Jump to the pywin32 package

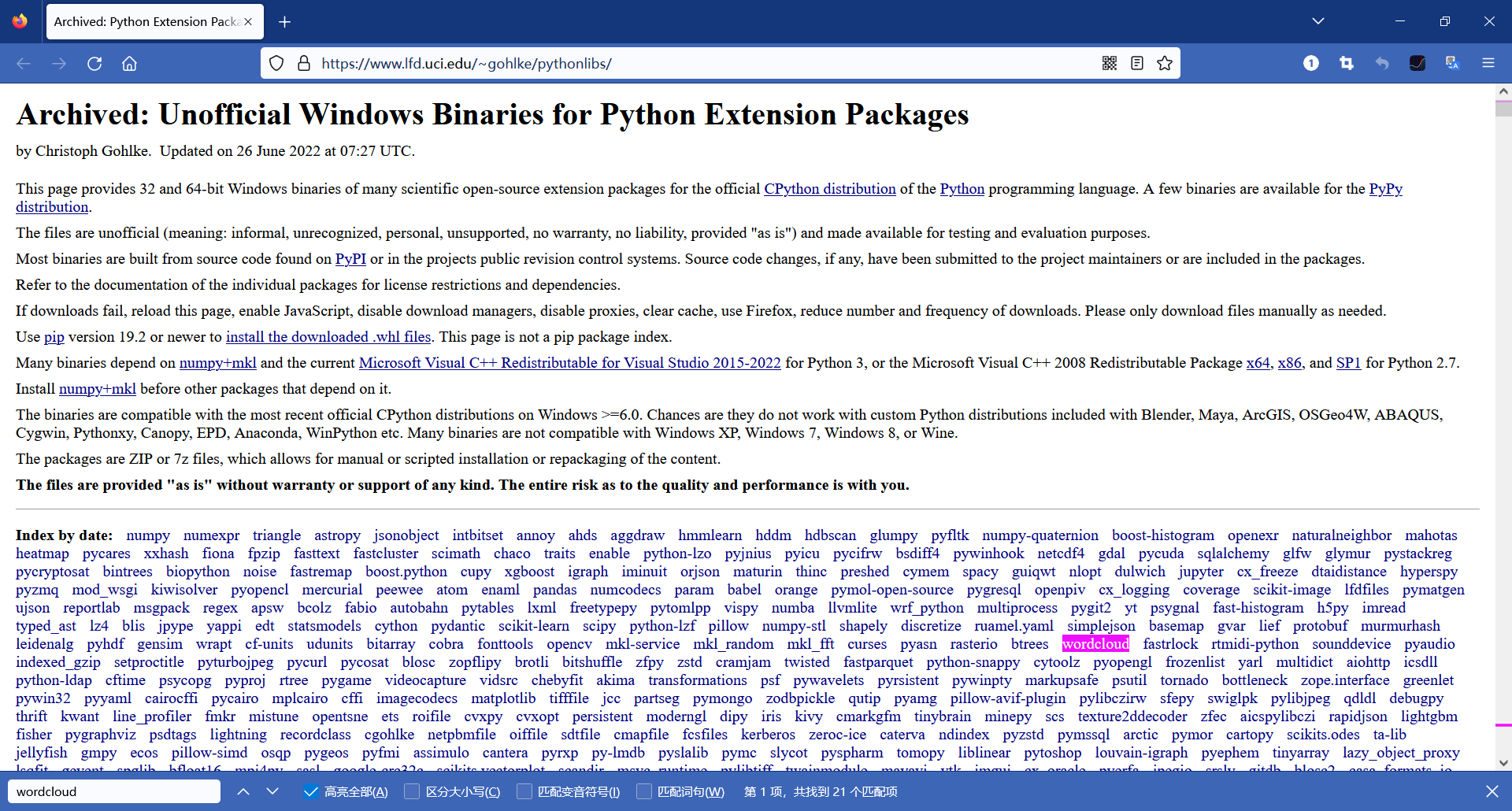coord(43,698)
